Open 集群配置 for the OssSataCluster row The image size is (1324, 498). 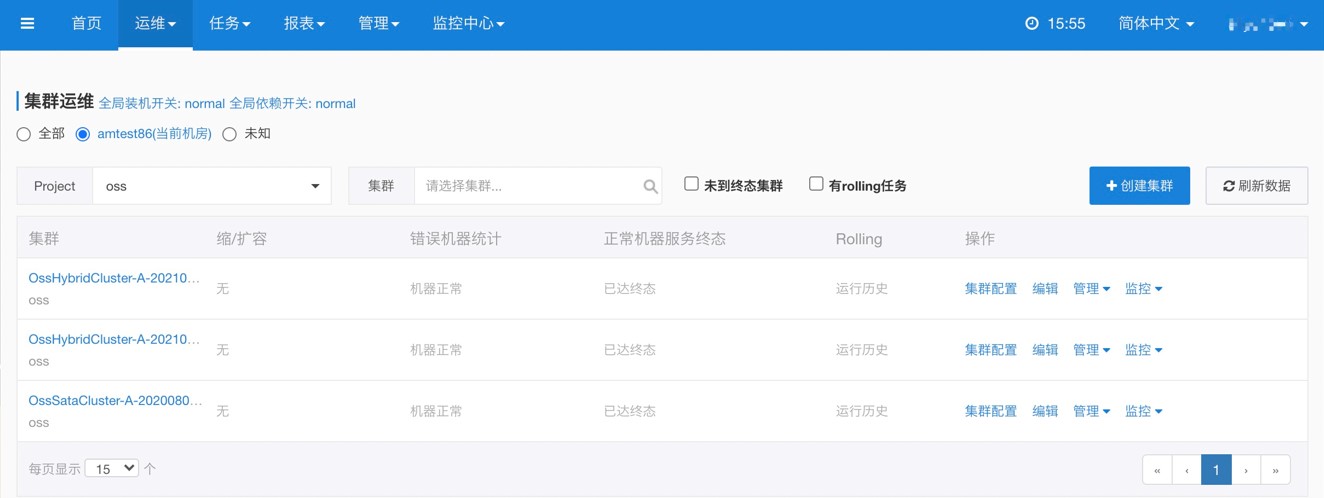(991, 410)
